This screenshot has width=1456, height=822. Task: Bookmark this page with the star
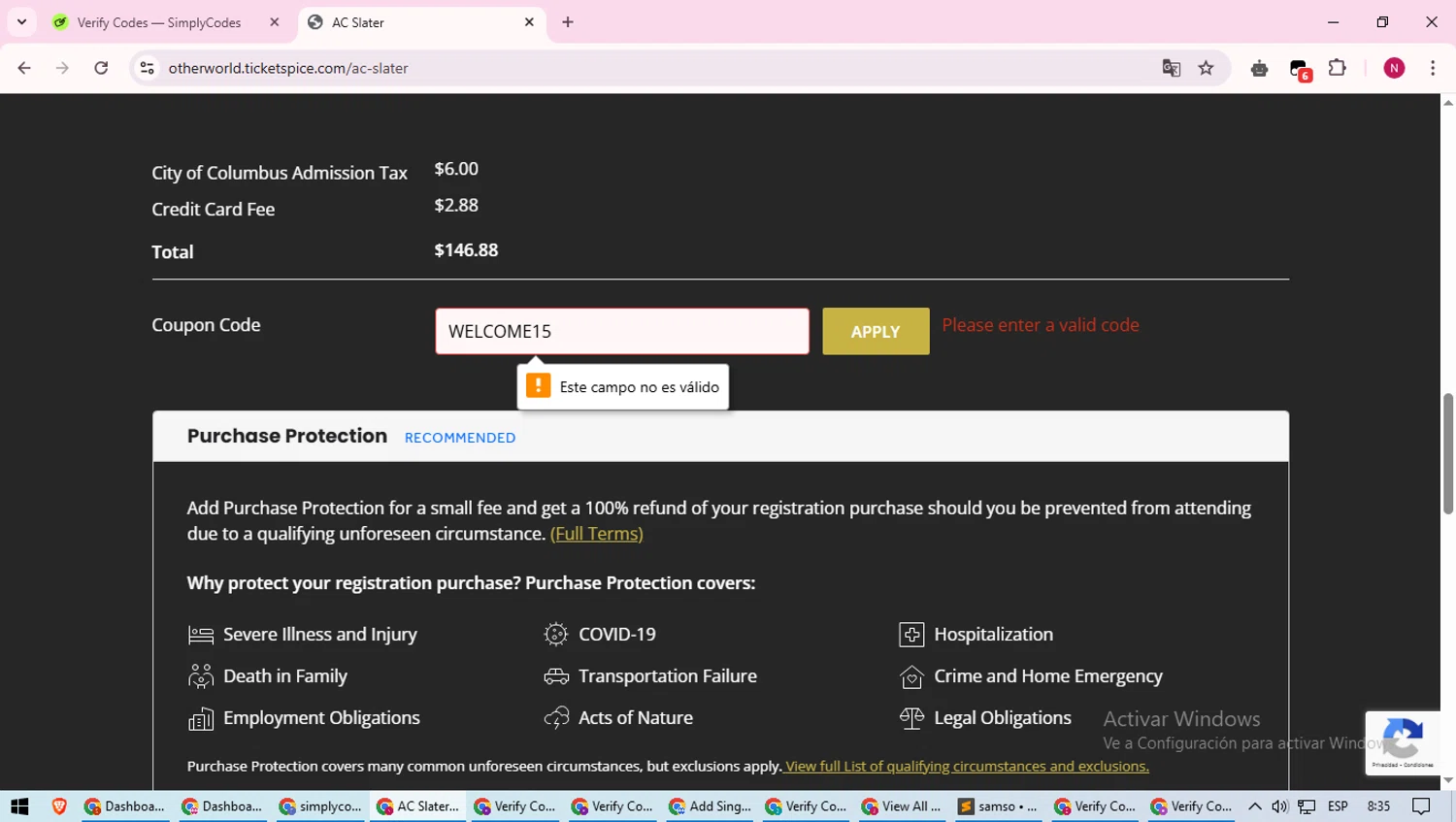[x=1206, y=68]
